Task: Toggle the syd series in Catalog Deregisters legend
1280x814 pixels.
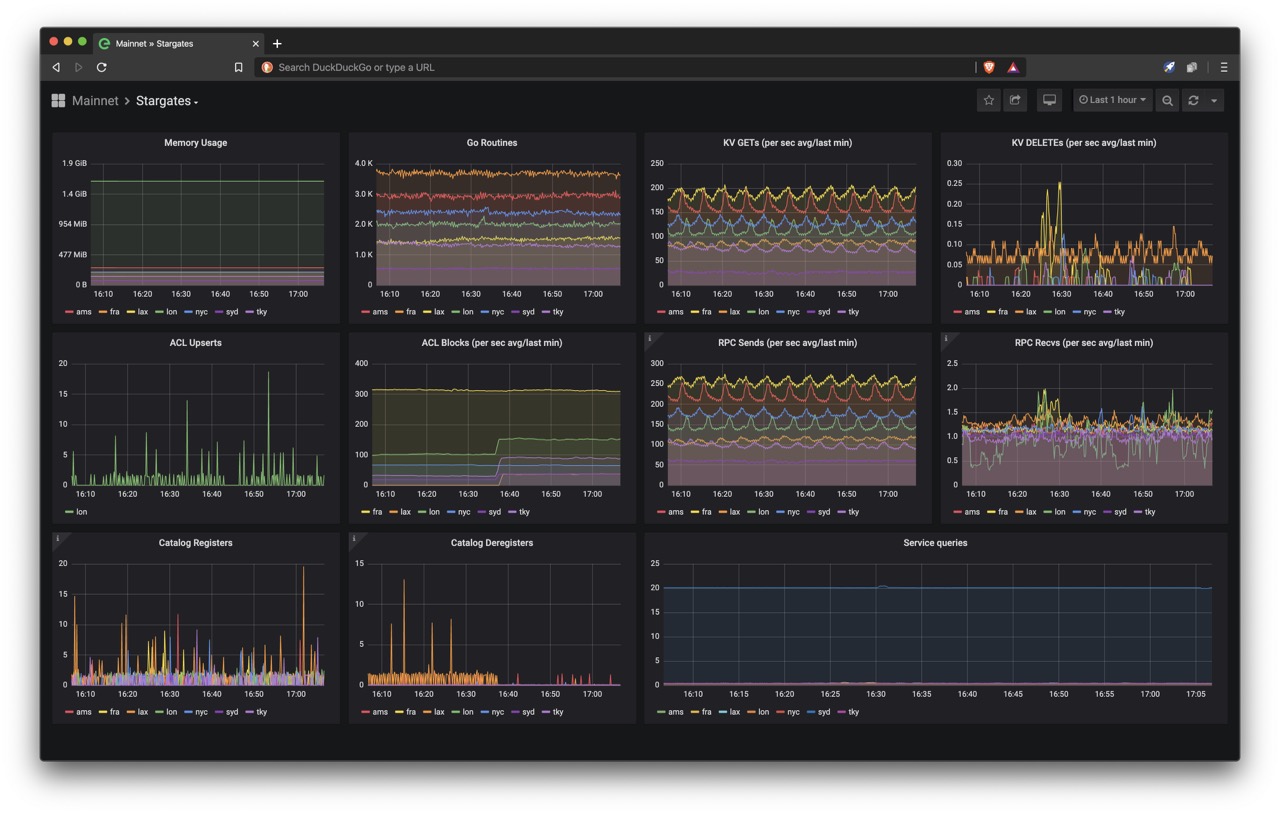Action: coord(528,712)
